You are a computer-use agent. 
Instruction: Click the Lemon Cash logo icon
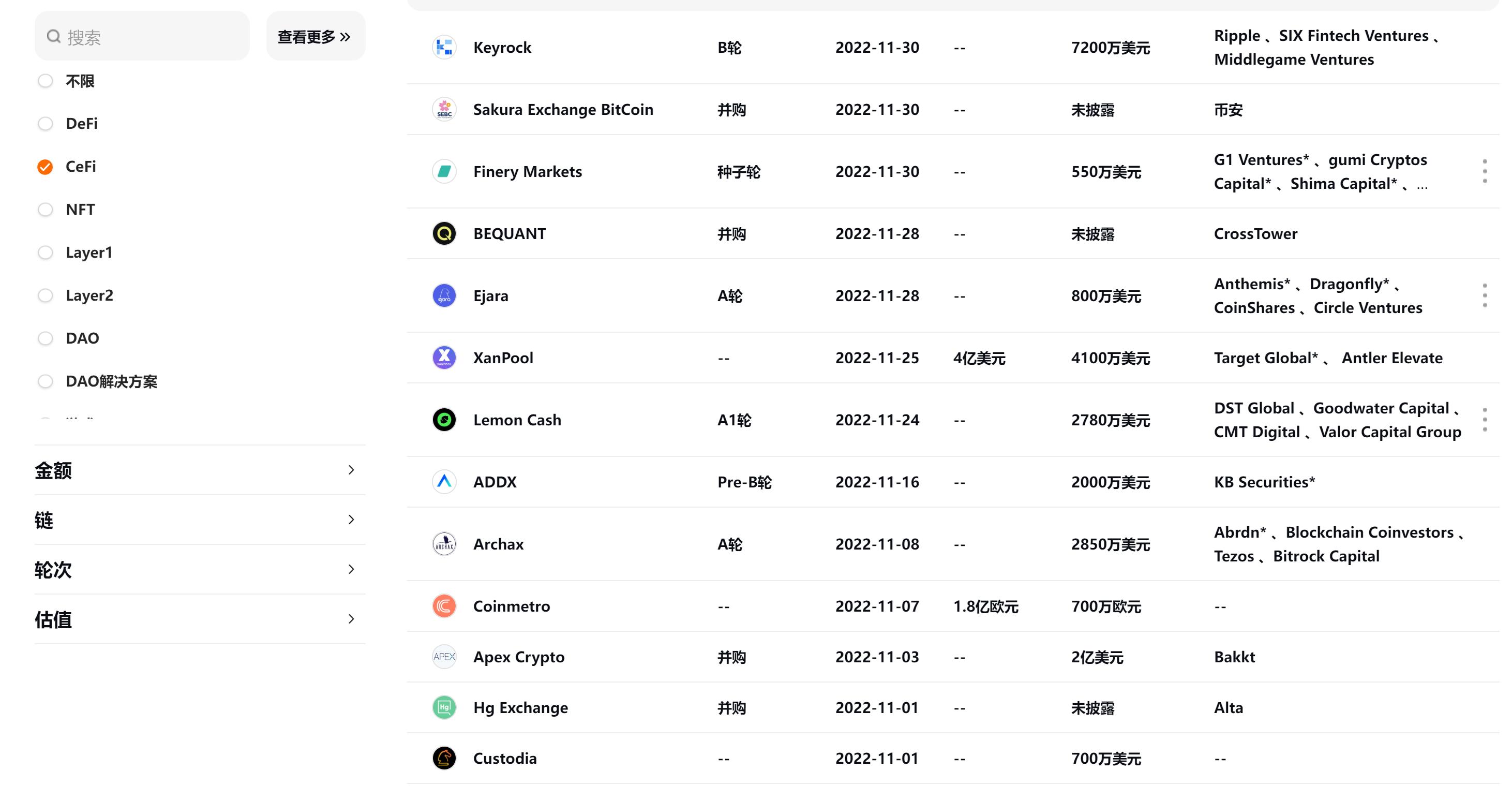point(444,420)
